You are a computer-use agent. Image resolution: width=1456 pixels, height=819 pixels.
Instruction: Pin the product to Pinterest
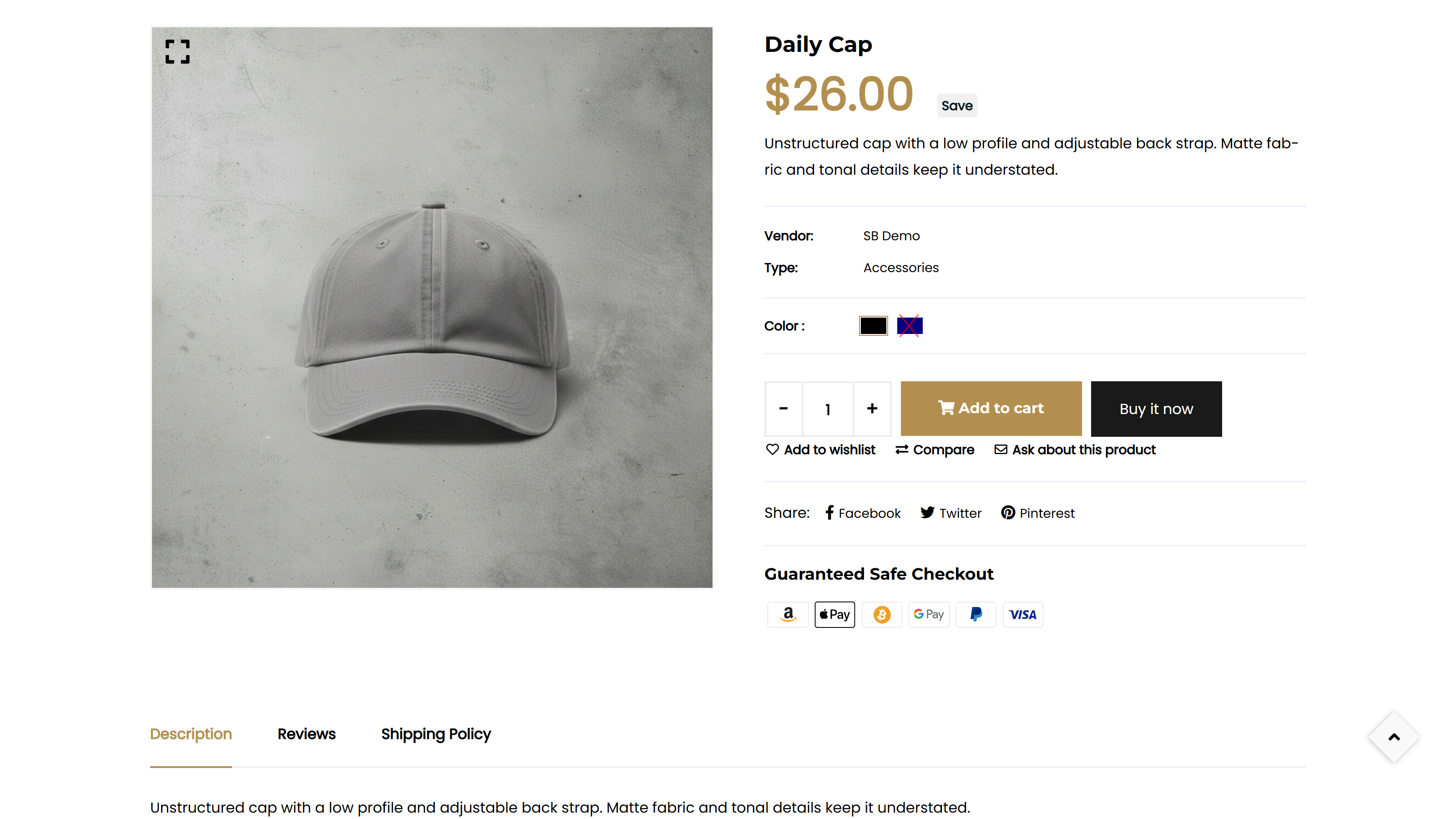[1037, 513]
